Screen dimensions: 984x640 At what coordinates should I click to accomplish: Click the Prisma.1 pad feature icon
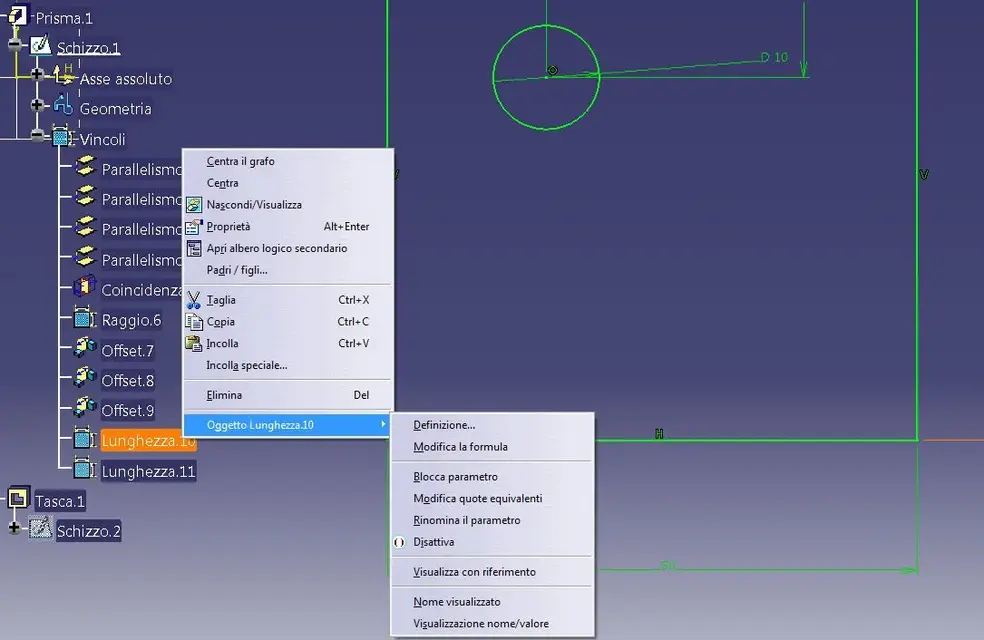pyautogui.click(x=18, y=15)
